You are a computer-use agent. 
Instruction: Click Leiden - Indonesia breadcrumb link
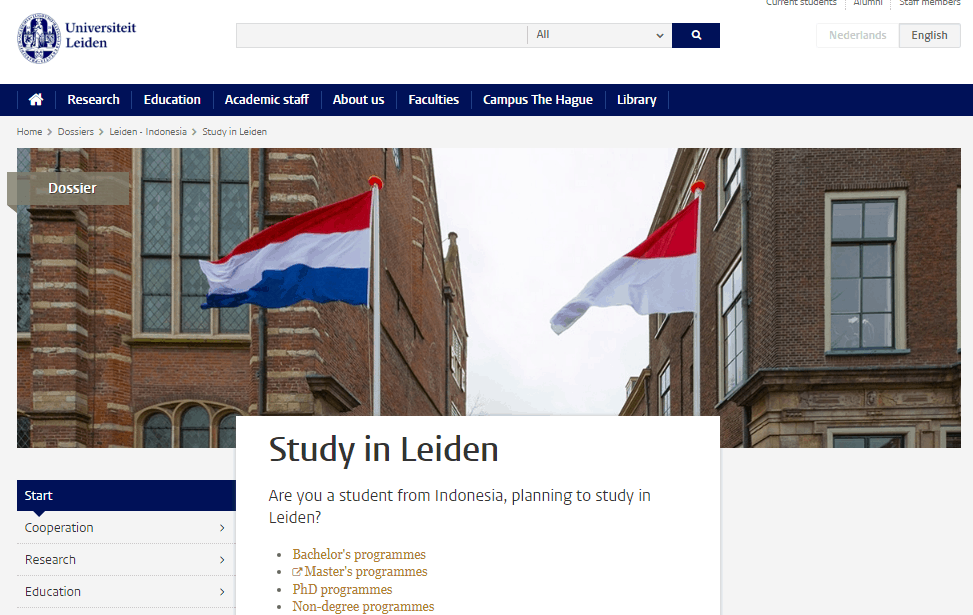[x=148, y=132]
